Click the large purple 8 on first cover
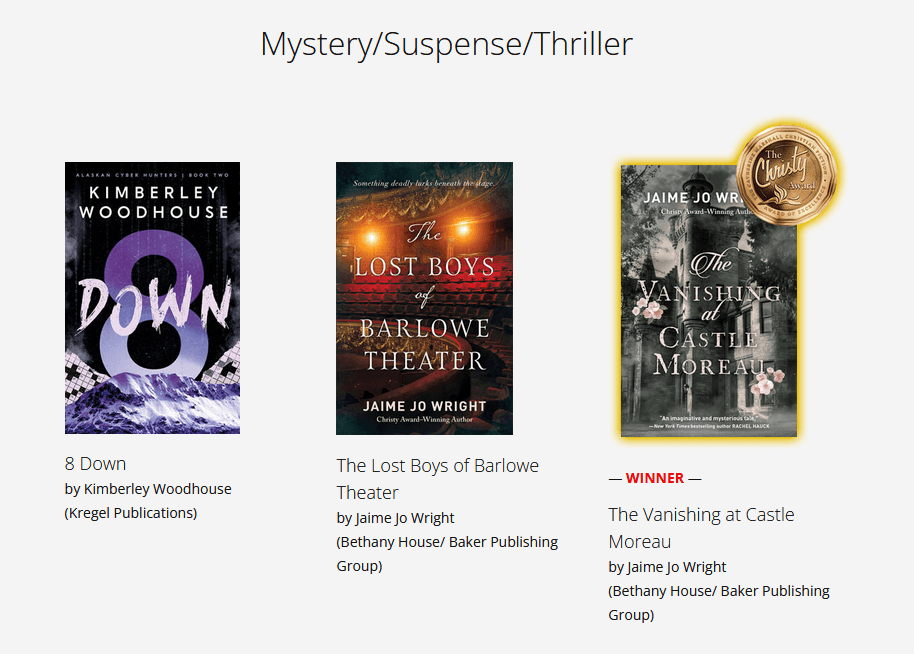Viewport: 914px width, 654px height. [154, 303]
